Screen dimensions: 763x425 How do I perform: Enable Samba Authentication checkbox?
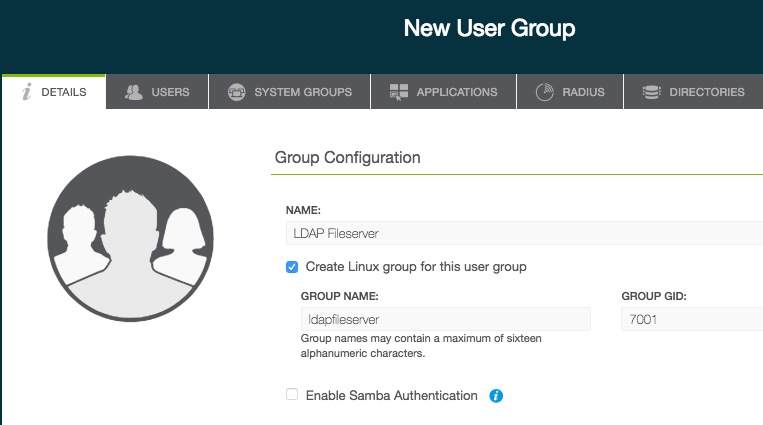point(292,394)
